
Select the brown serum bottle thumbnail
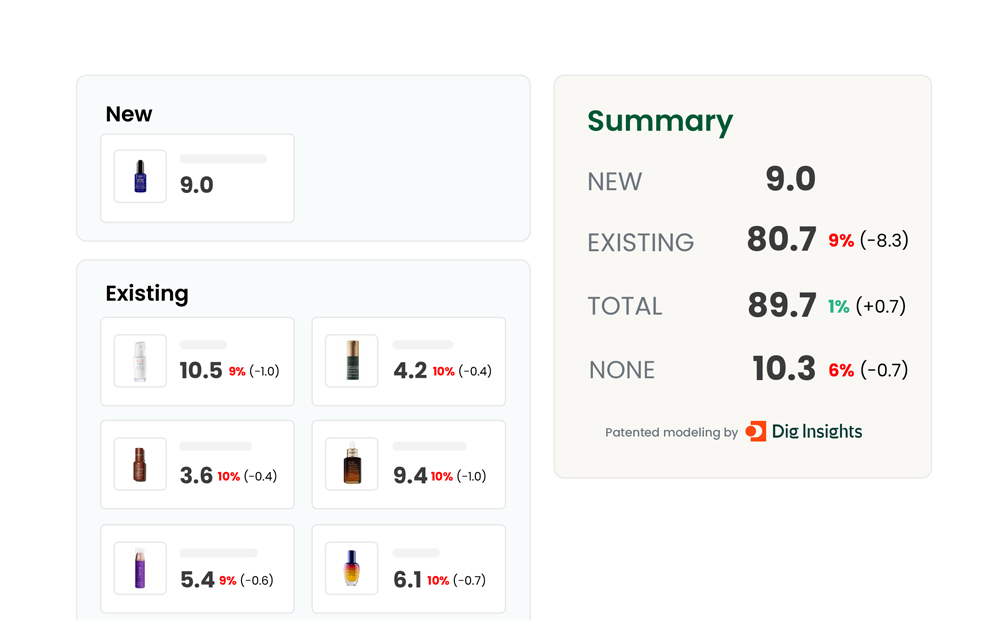140,465
